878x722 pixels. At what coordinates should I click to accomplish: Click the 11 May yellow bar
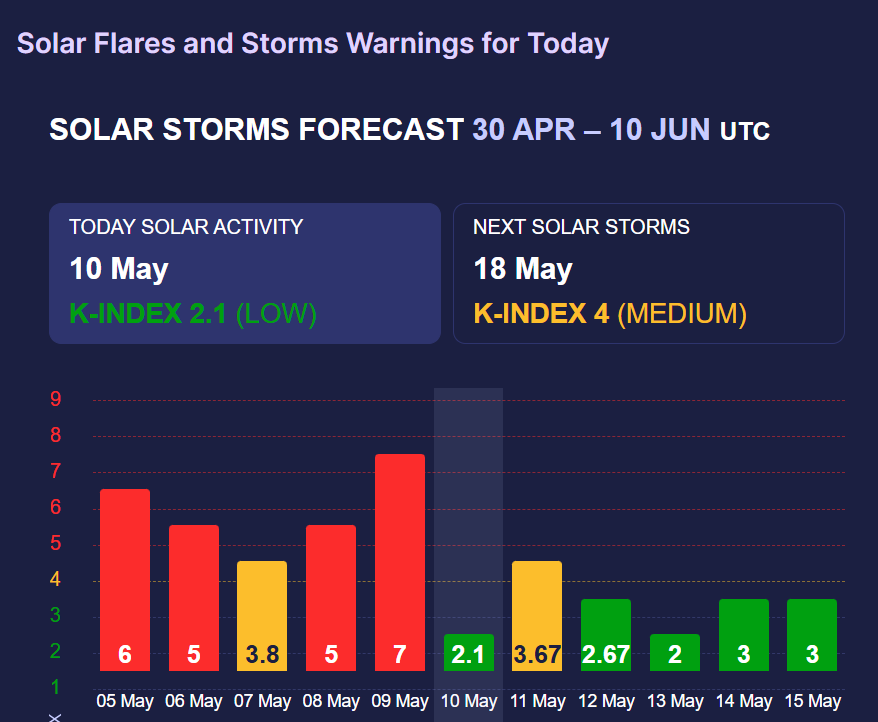pyautogui.click(x=537, y=615)
